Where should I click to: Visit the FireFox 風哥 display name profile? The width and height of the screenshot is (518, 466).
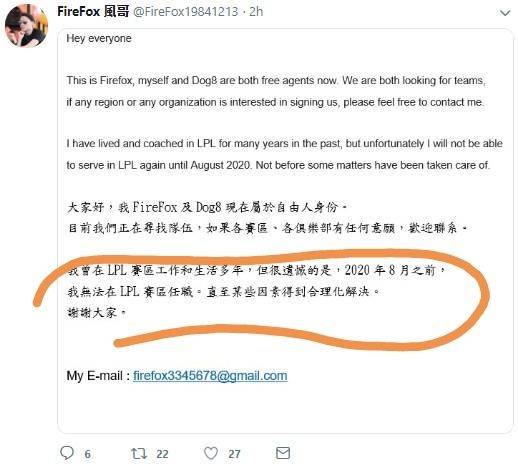pos(93,12)
